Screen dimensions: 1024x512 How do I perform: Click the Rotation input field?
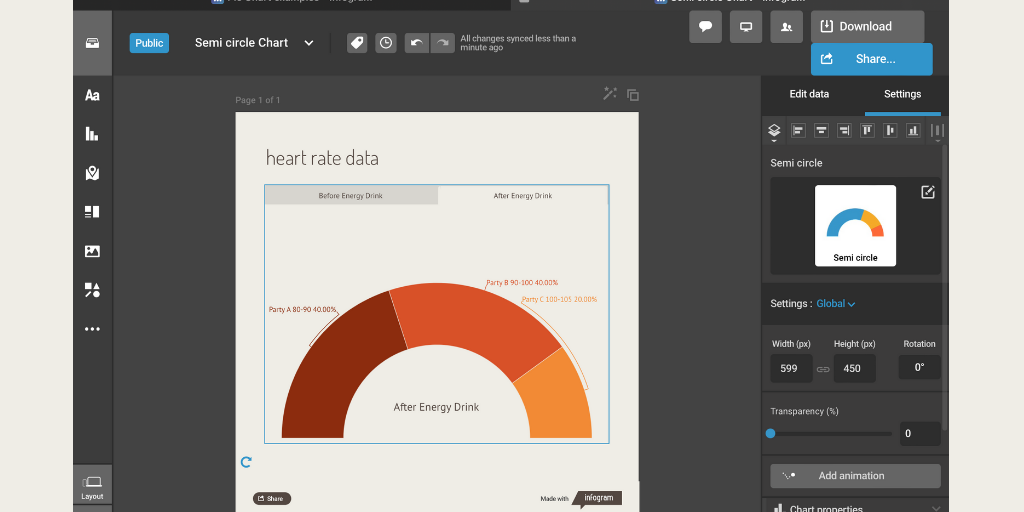[920, 367]
